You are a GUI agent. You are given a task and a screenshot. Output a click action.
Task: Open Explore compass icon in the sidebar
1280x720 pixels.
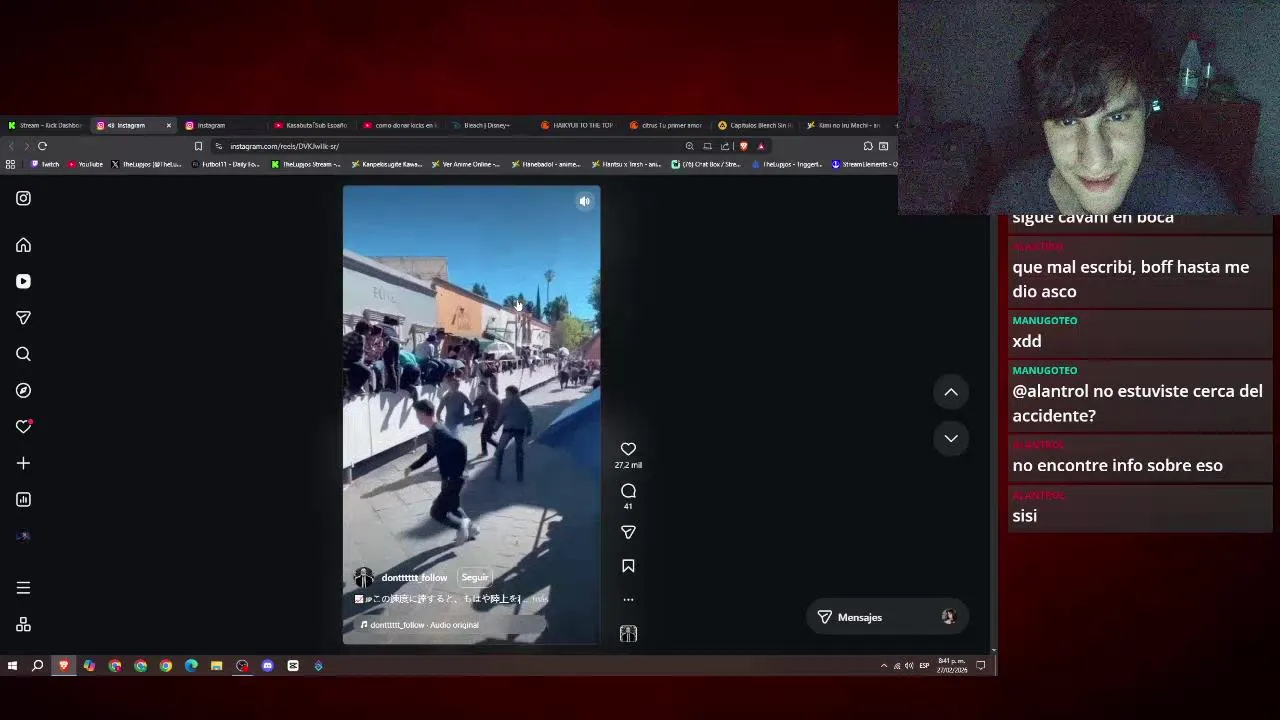pyautogui.click(x=23, y=390)
